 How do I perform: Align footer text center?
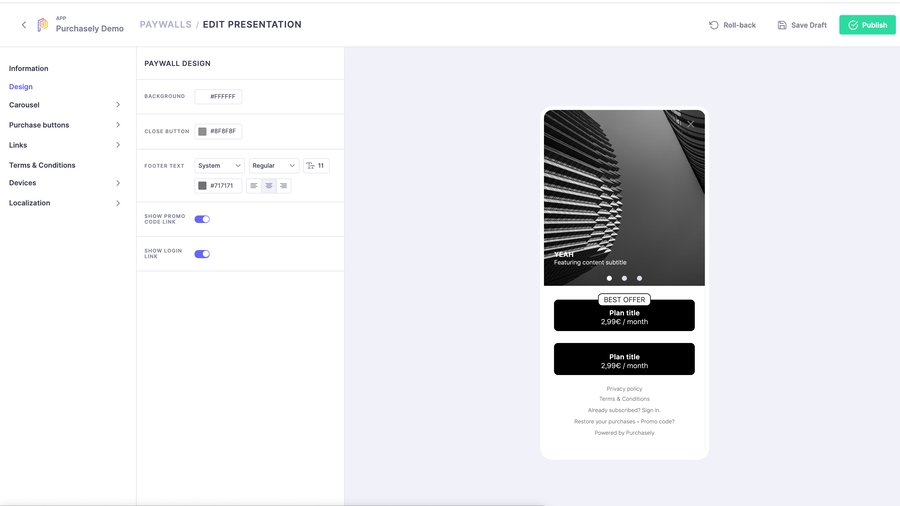269,186
